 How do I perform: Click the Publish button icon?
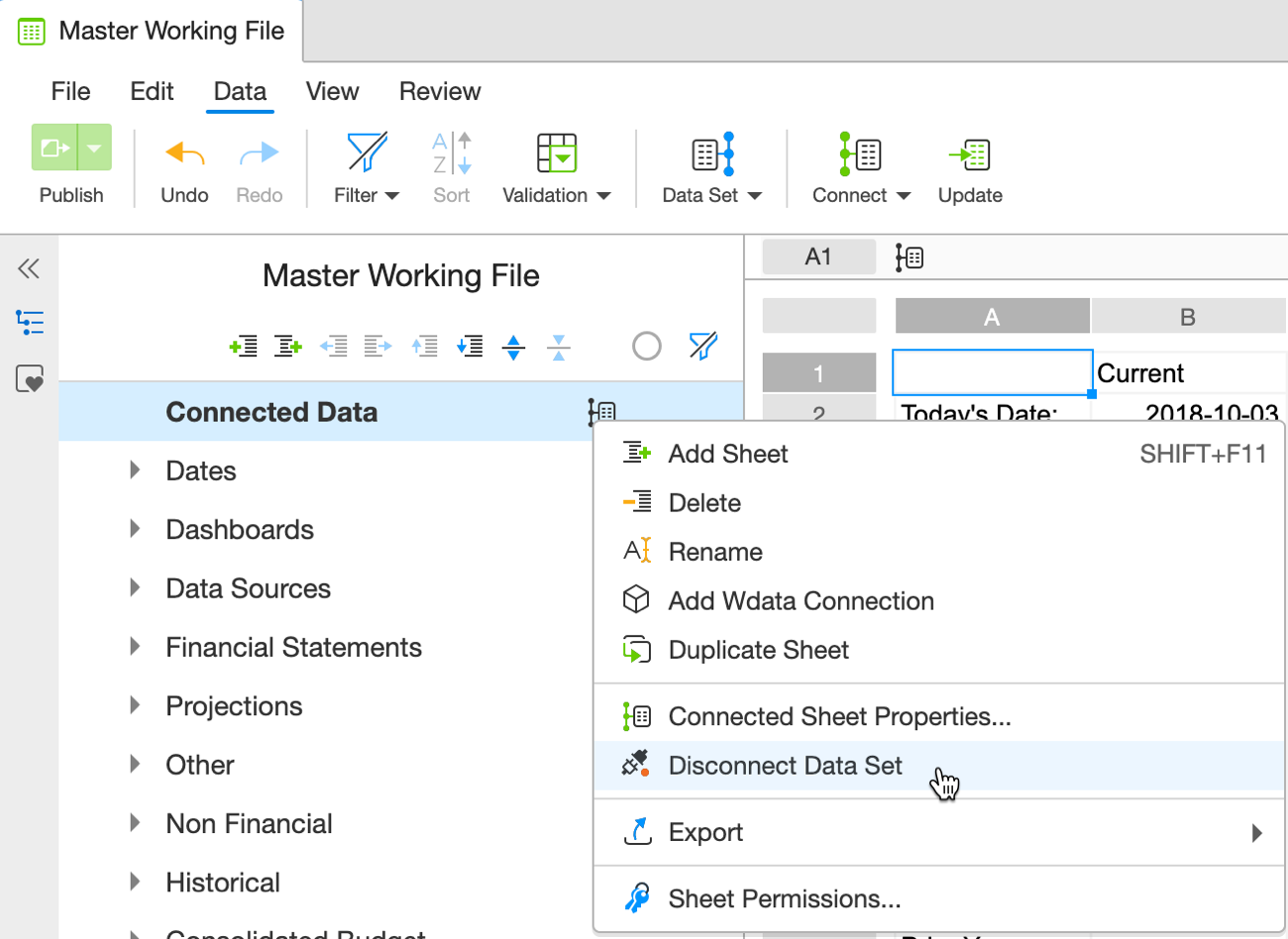(x=54, y=149)
